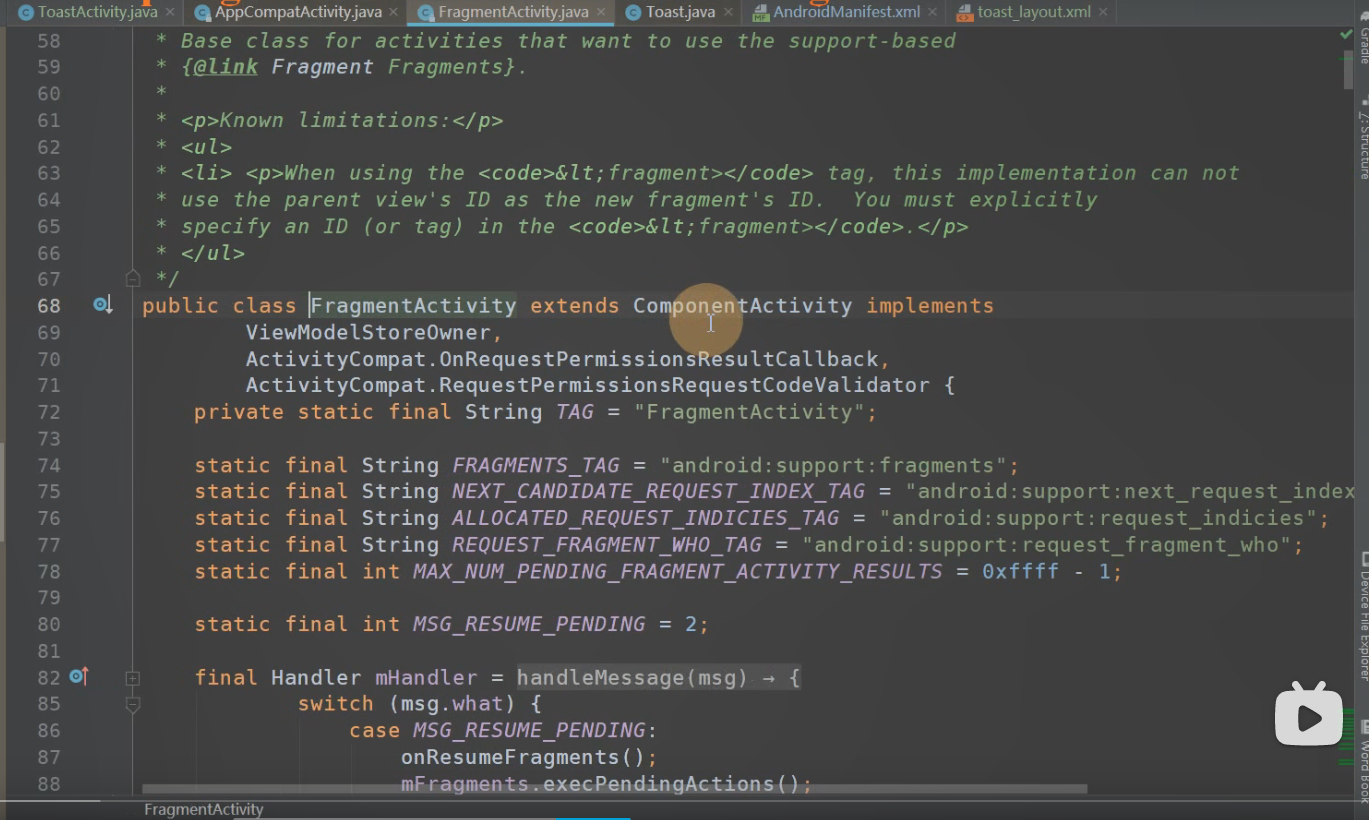Select the FragmentActivity.java editor tab
The width and height of the screenshot is (1369, 820).
pos(513,12)
